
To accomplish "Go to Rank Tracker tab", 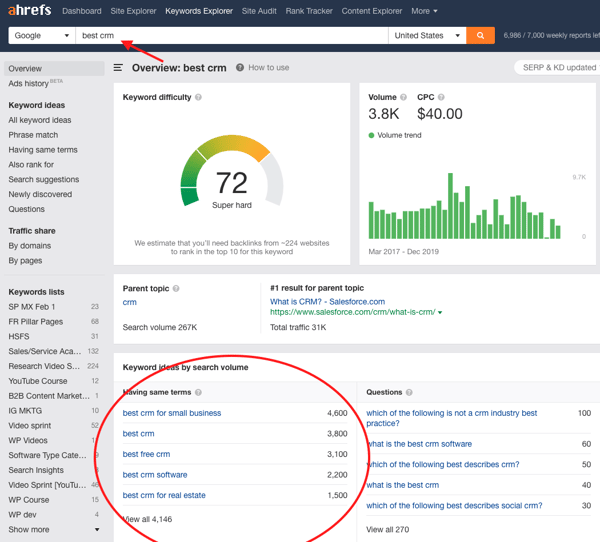I will [x=310, y=11].
